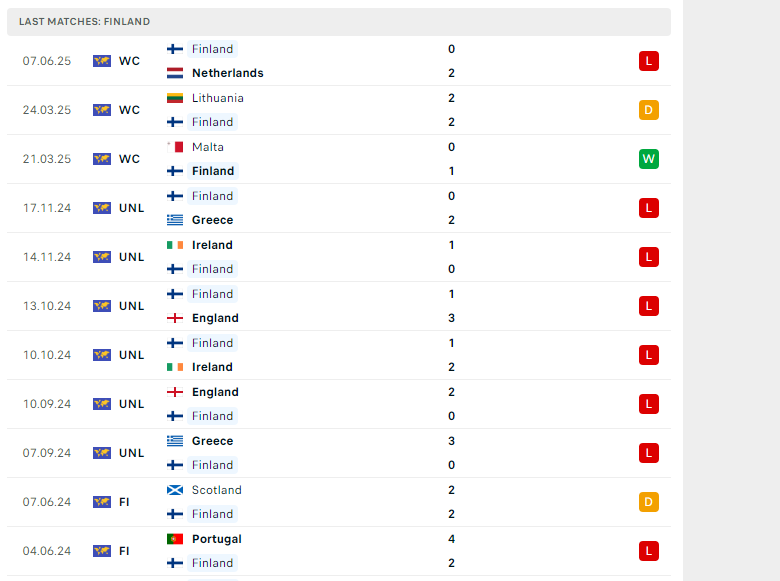Click the green W result badge
This screenshot has height=581, width=780.
point(649,159)
